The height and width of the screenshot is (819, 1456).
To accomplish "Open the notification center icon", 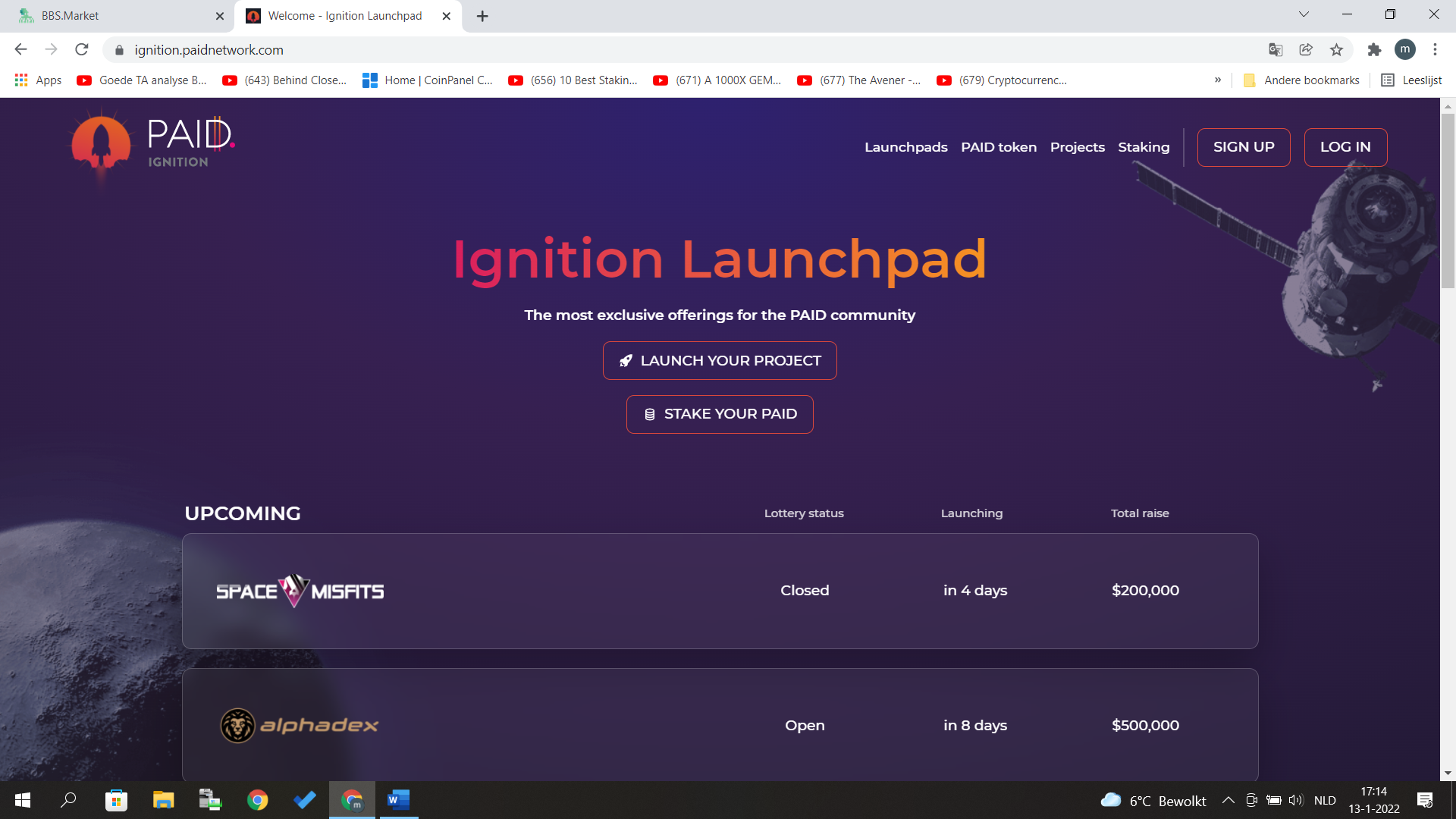I will pos(1425,800).
